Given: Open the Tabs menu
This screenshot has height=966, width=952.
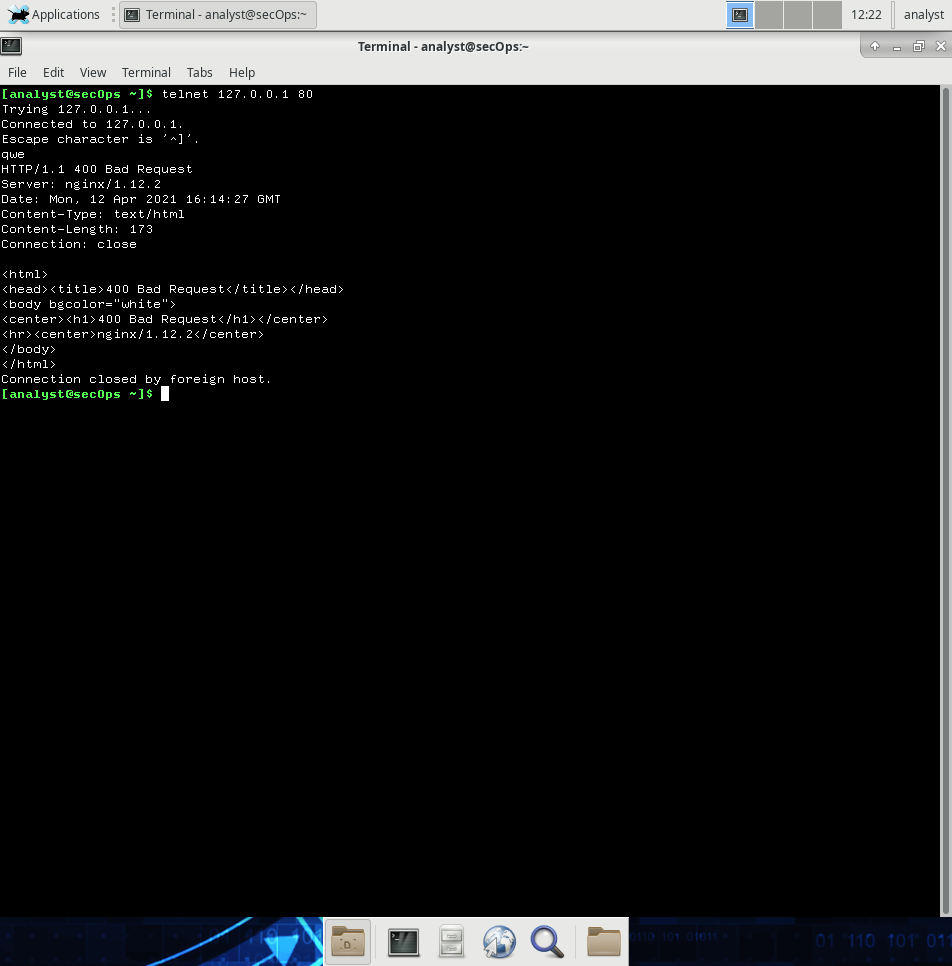Looking at the screenshot, I should [200, 73].
